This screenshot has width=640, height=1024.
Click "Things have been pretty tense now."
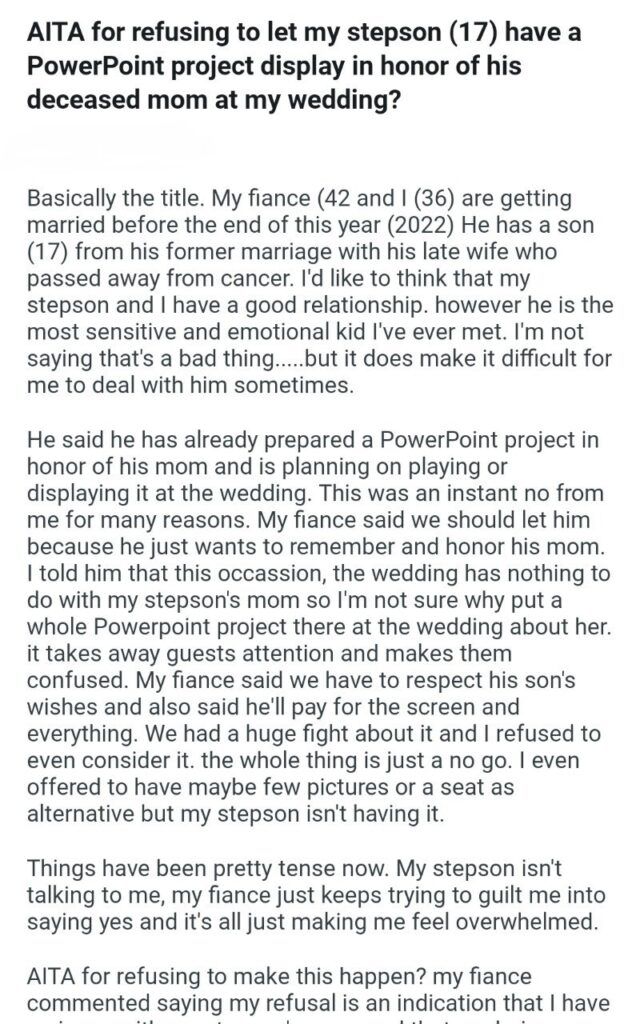tap(208, 869)
